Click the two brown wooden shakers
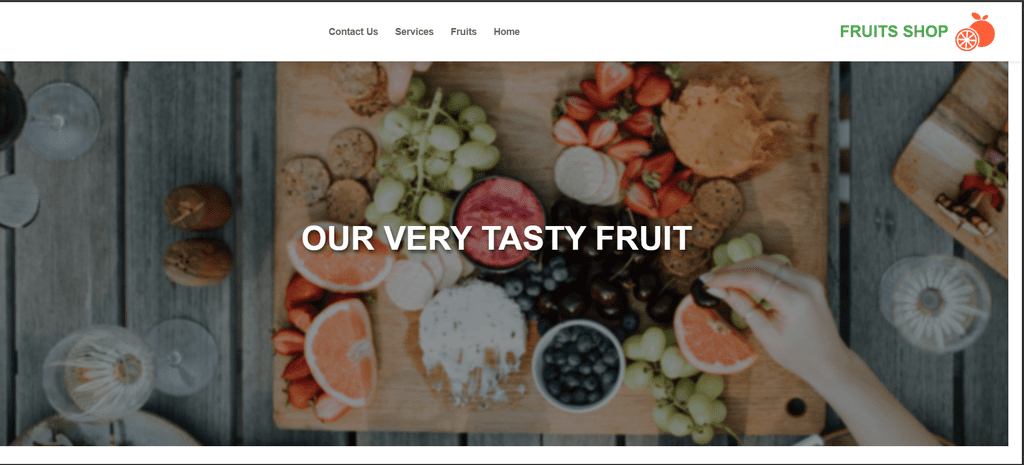Image resolution: width=1024 pixels, height=465 pixels. point(197,234)
